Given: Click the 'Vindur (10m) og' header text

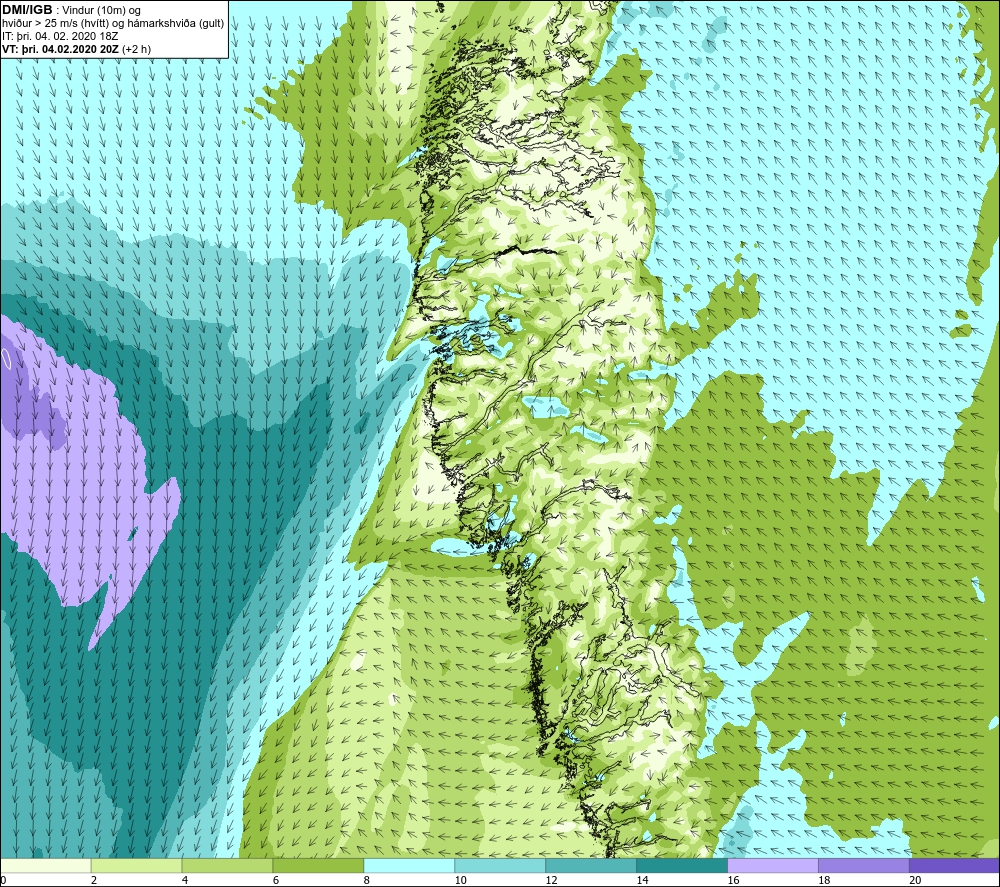Looking at the screenshot, I should click(101, 11).
